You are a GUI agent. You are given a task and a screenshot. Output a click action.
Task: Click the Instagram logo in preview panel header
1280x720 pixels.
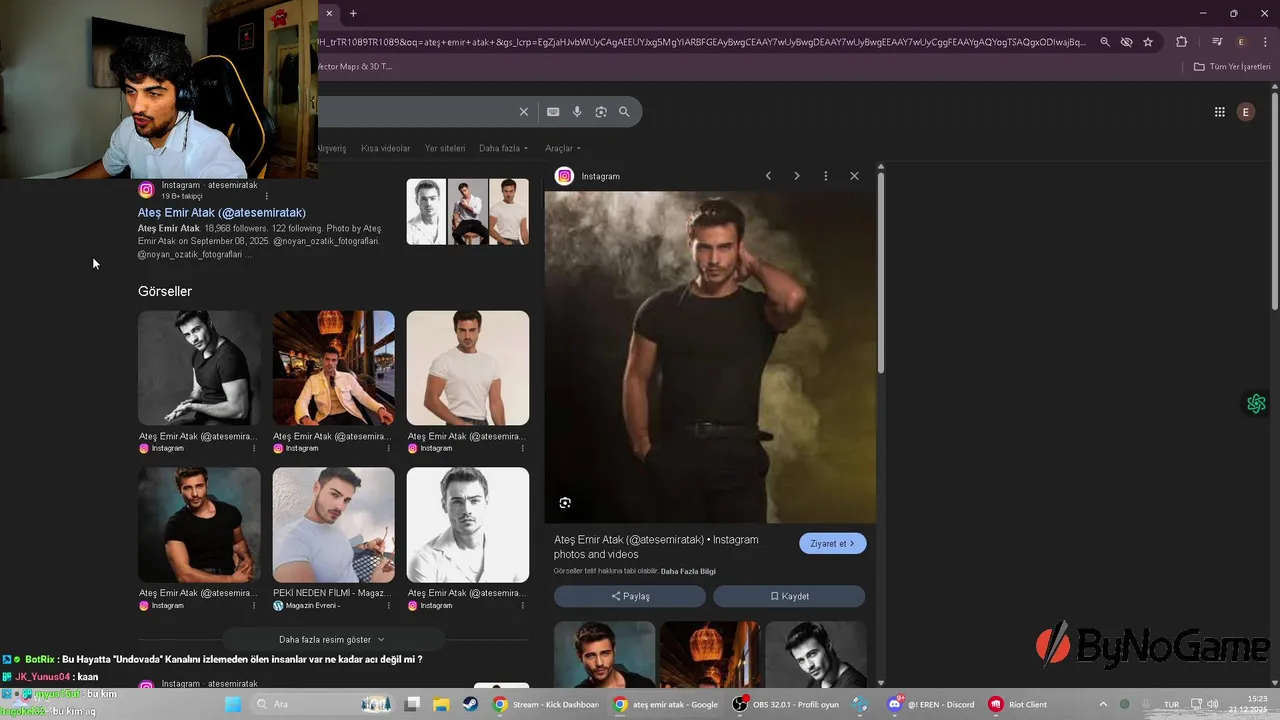pyautogui.click(x=564, y=176)
